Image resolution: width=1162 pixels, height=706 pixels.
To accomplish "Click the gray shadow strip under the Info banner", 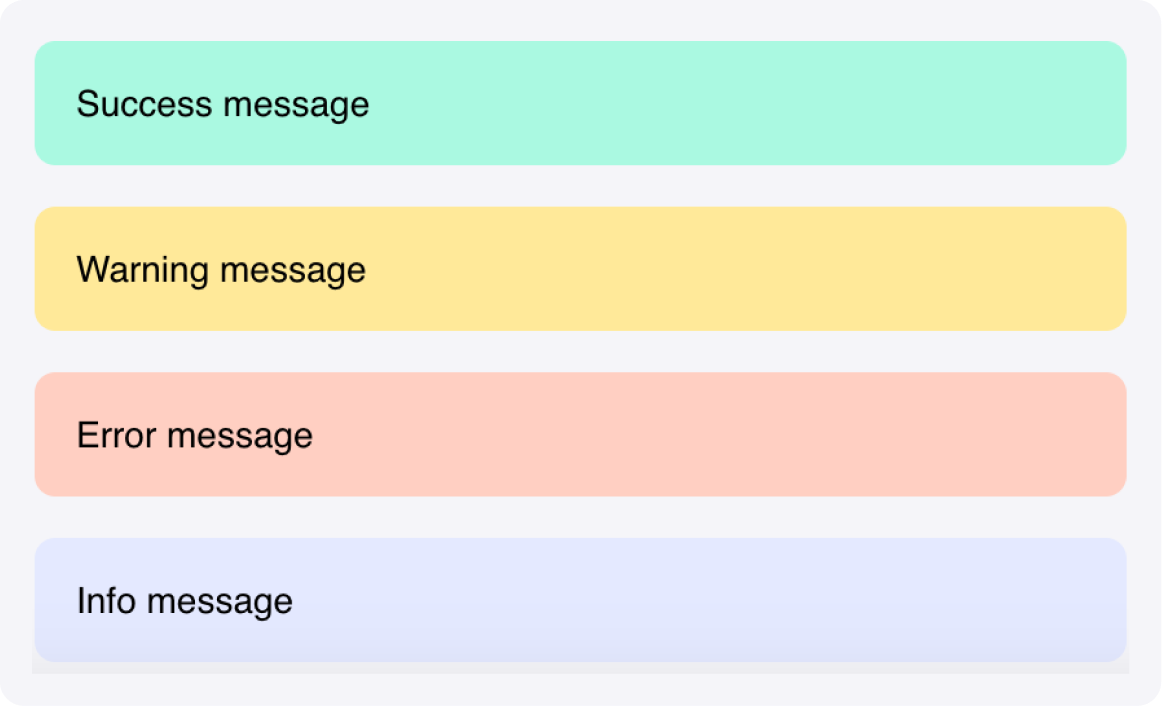I will click(x=580, y=667).
